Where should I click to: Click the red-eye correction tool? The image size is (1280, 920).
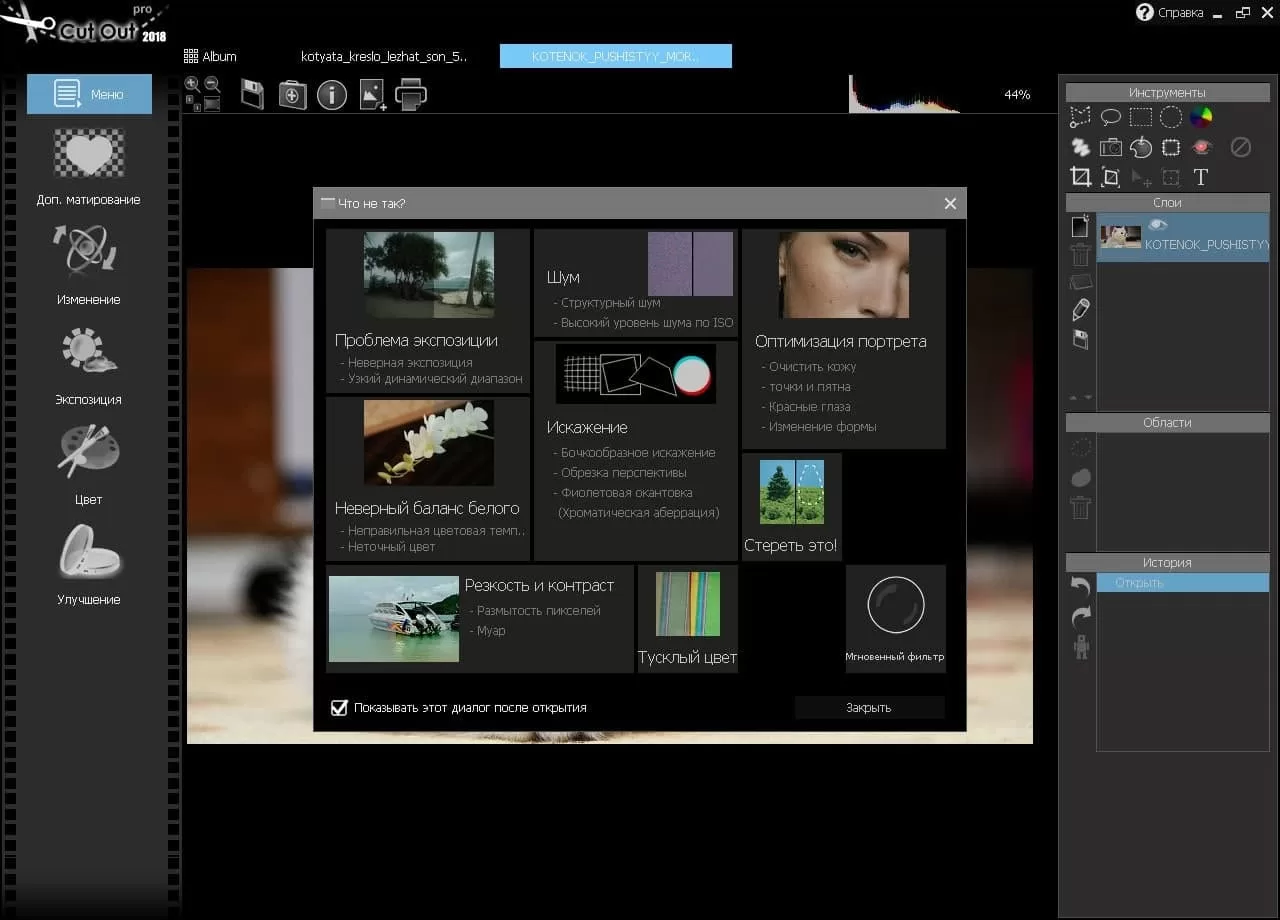(1201, 147)
